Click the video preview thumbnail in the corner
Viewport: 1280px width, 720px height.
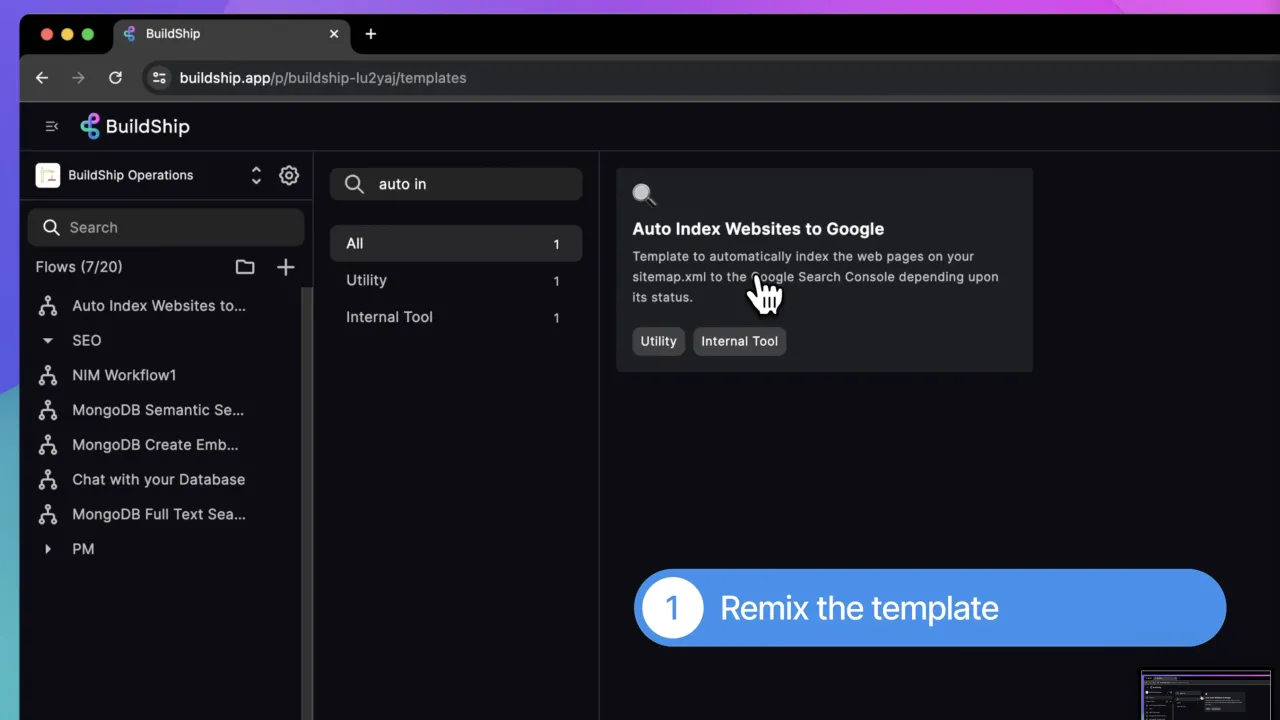pos(1206,695)
